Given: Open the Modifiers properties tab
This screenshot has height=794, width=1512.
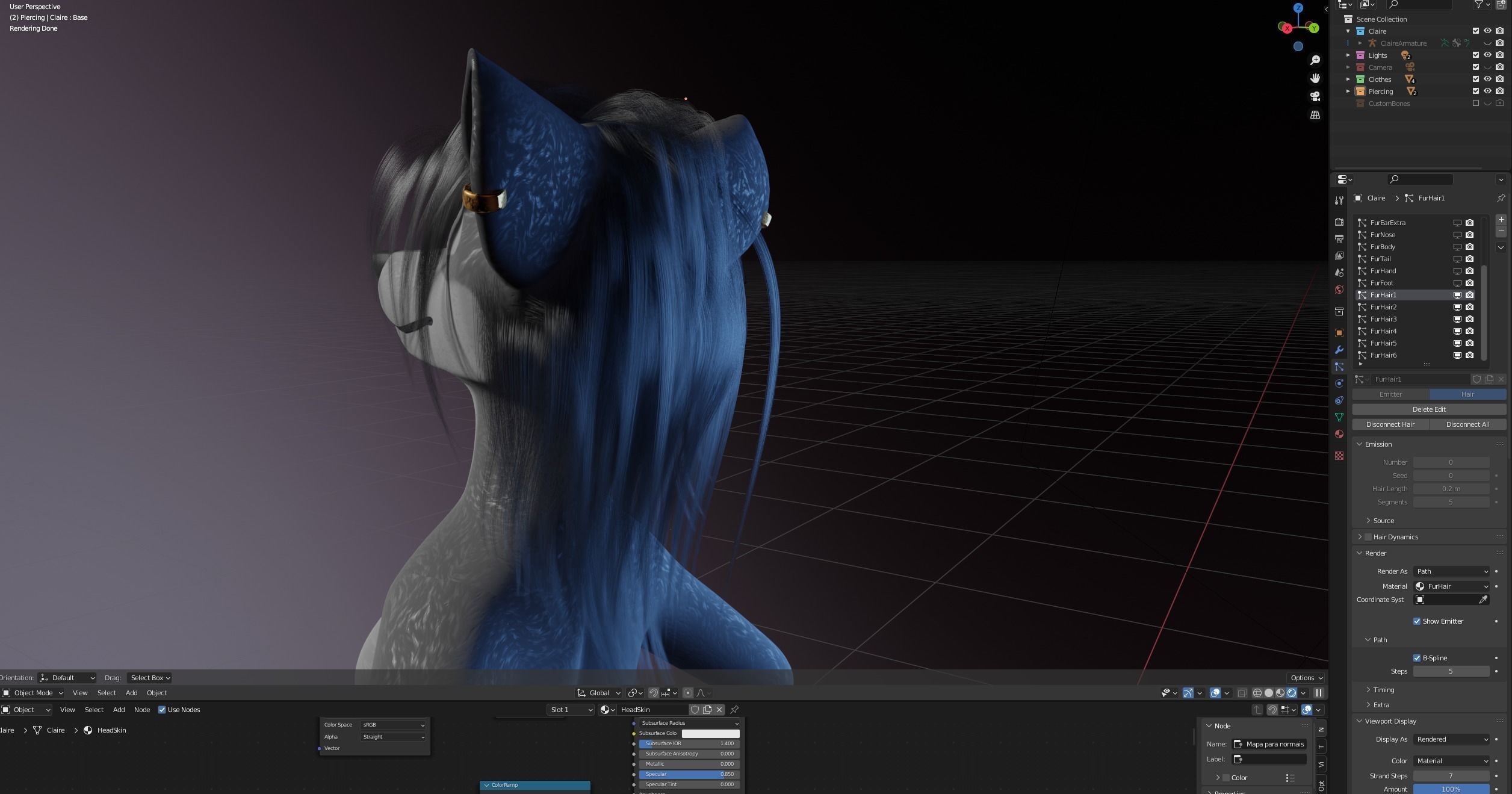Looking at the screenshot, I should coord(1339,350).
